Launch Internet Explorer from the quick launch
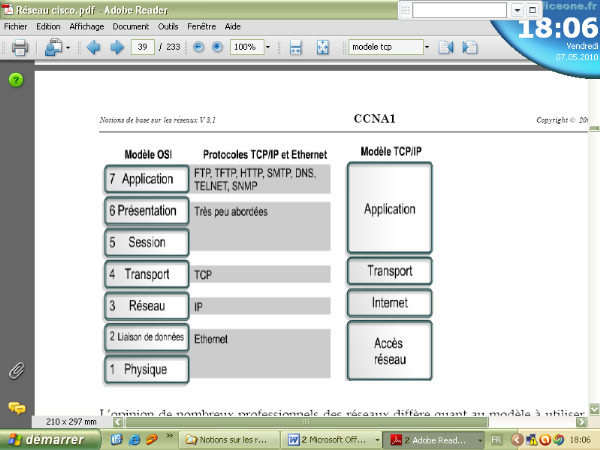The image size is (600, 450). point(134,440)
